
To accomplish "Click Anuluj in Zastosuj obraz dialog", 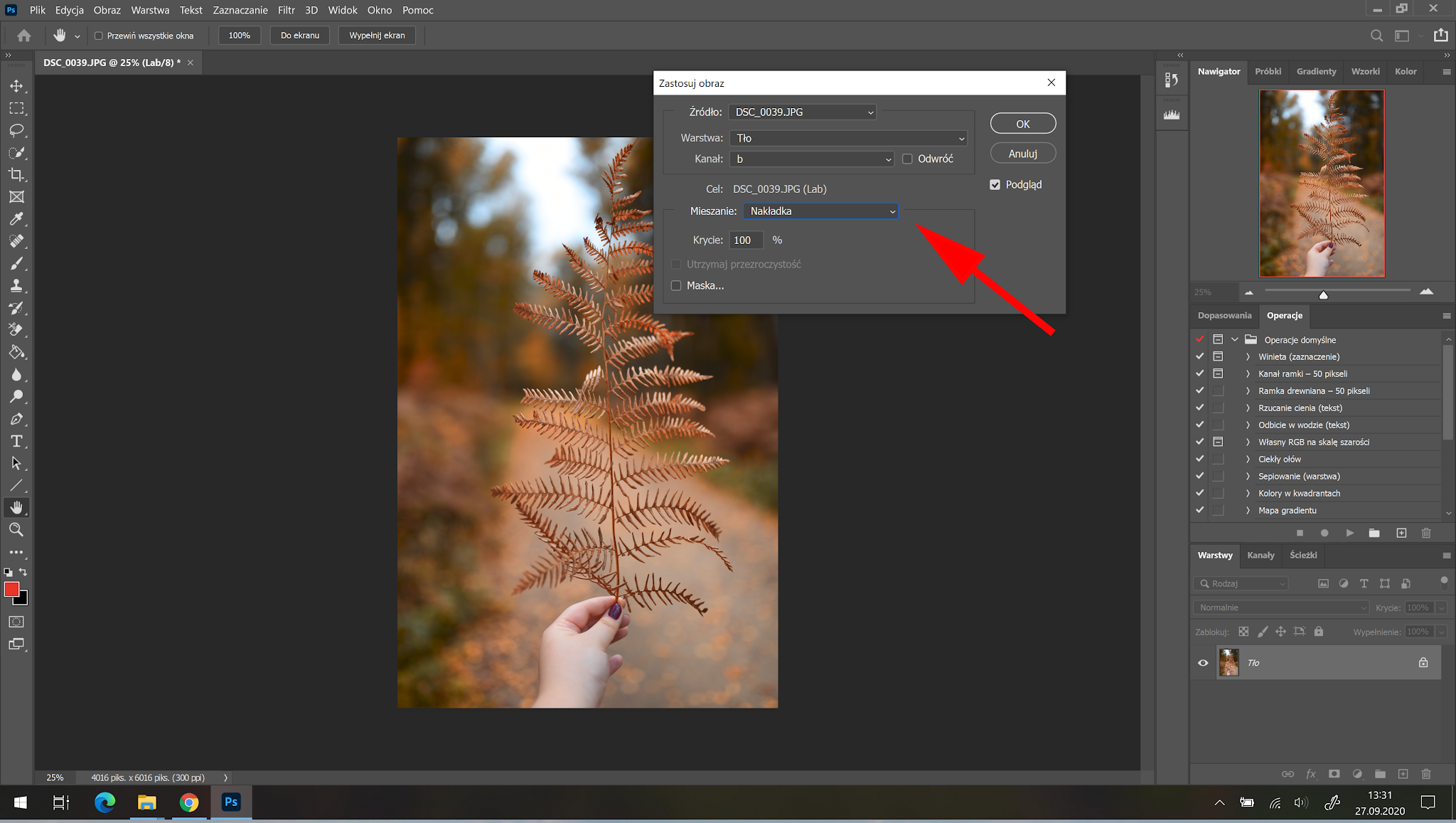I will coord(1023,154).
